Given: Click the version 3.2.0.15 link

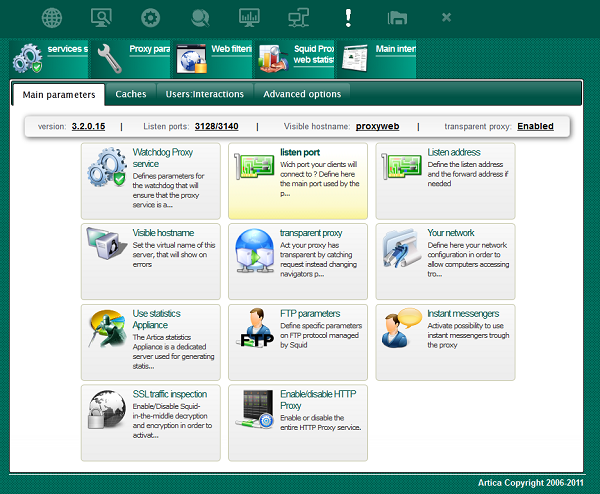Looking at the screenshot, I should pyautogui.click(x=88, y=126).
